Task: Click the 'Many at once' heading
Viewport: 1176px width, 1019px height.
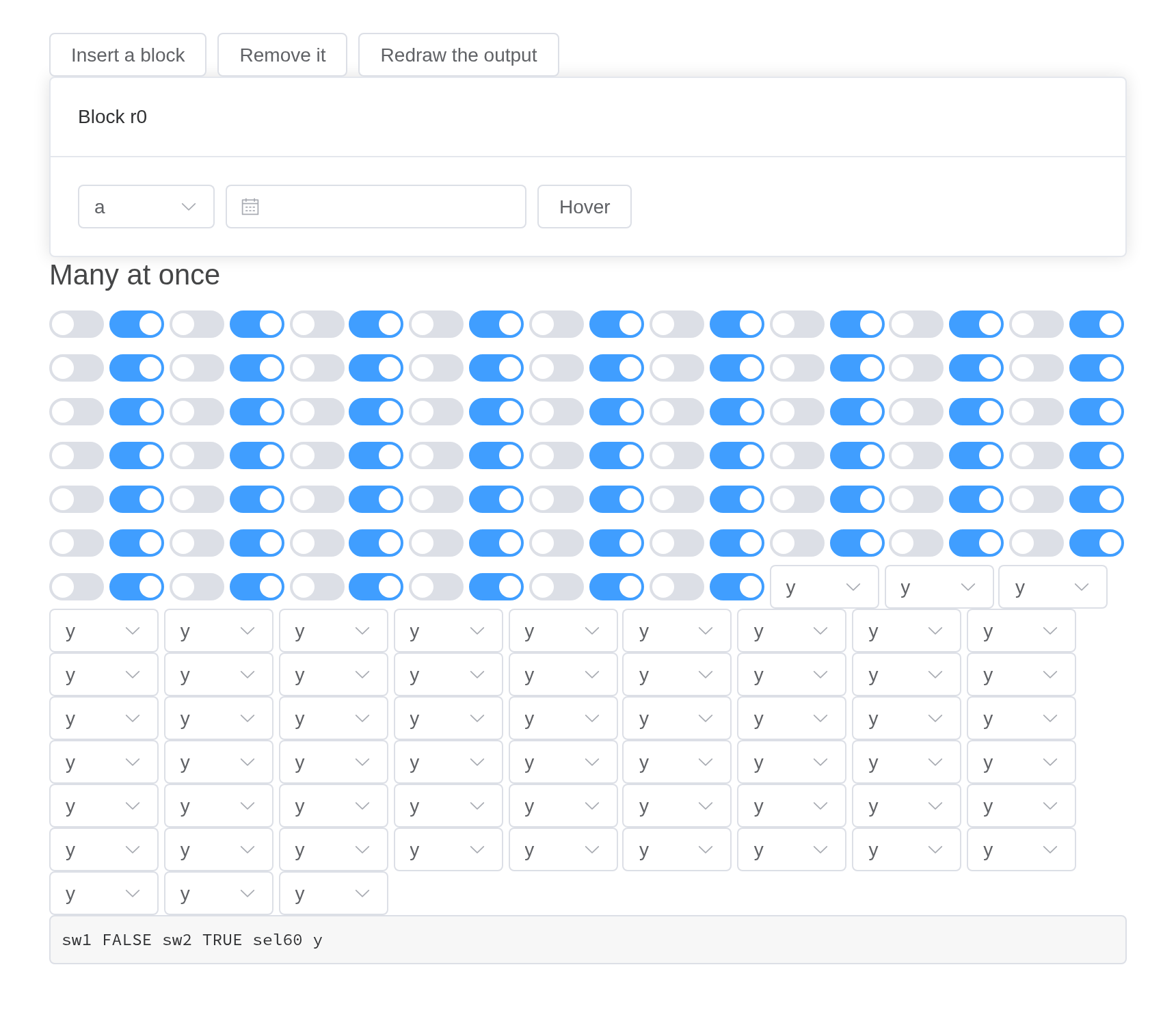Action: (135, 275)
